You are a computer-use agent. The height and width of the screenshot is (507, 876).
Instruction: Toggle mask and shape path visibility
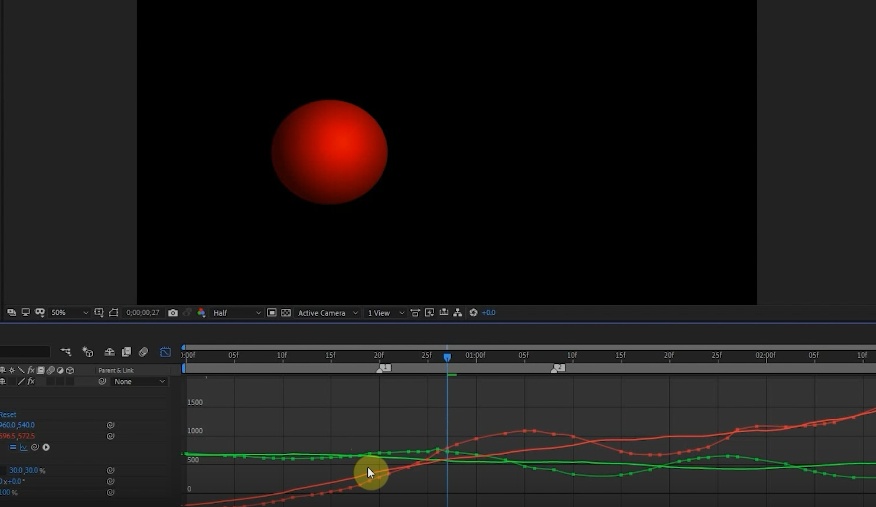113,313
